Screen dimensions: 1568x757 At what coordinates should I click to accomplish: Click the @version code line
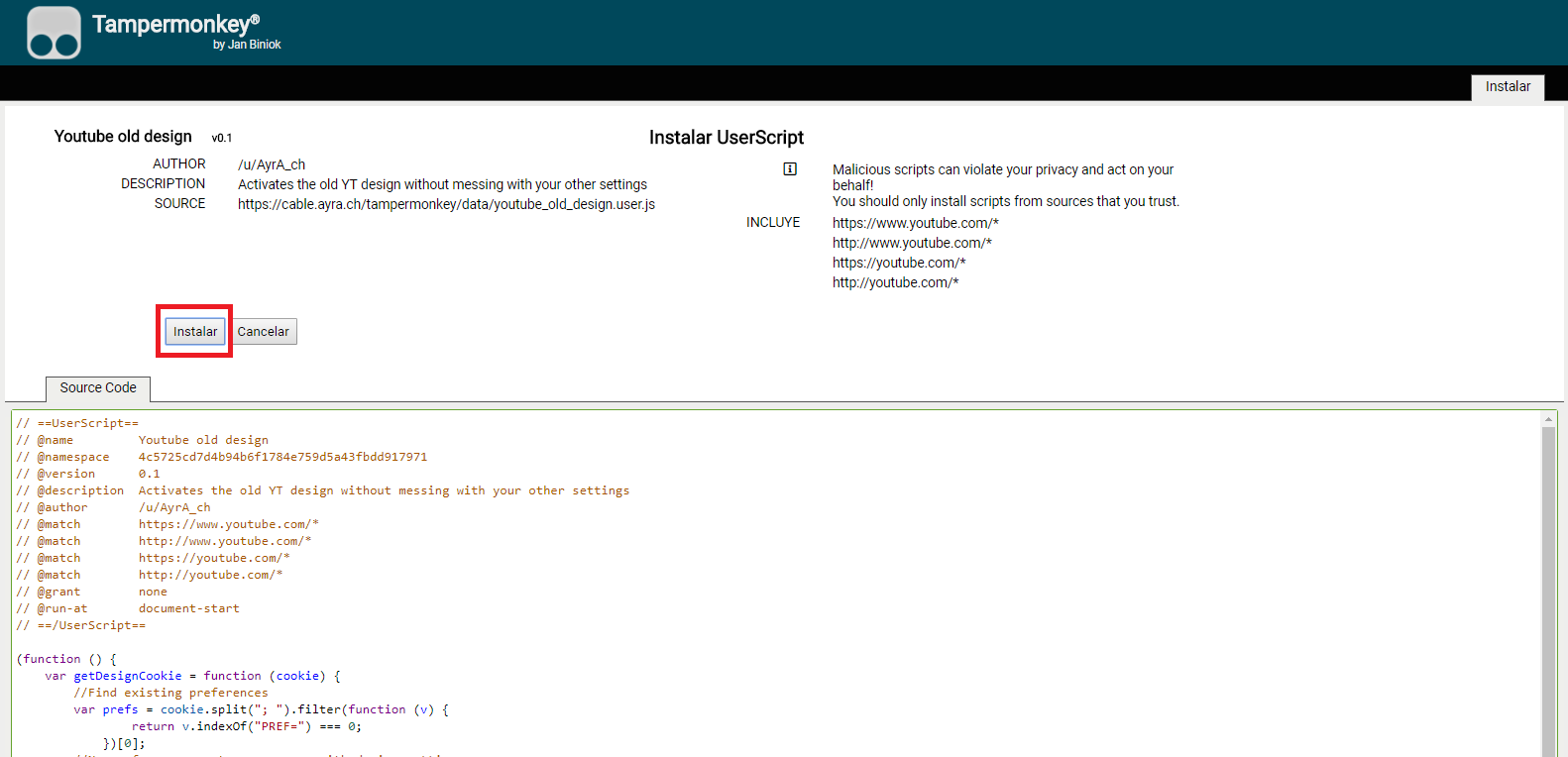point(88,474)
